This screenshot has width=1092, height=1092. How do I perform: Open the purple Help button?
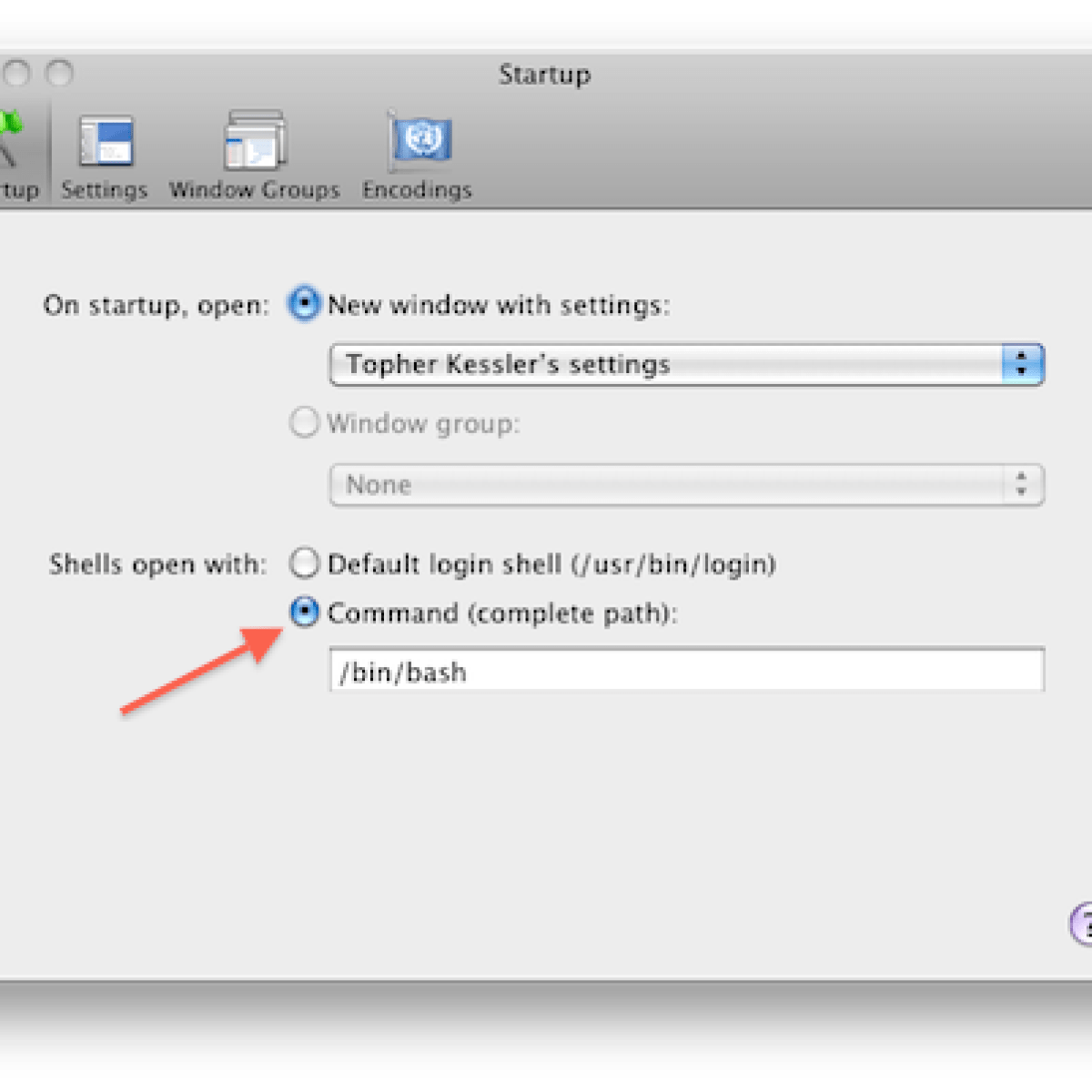(x=1081, y=925)
